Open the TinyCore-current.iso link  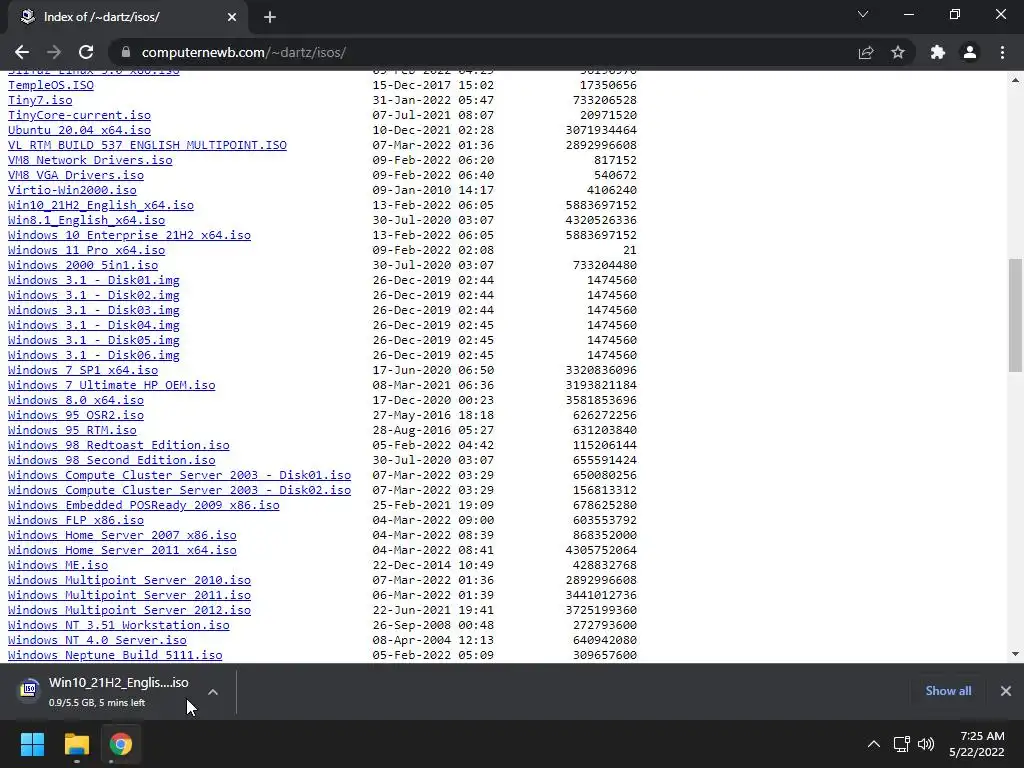79,115
